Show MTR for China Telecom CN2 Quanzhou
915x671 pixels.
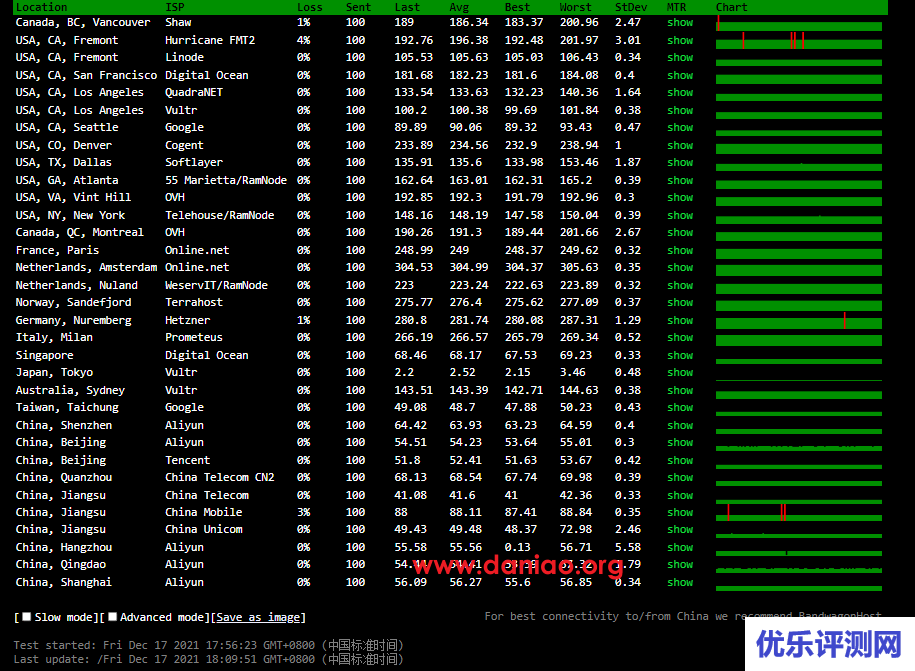680,477
